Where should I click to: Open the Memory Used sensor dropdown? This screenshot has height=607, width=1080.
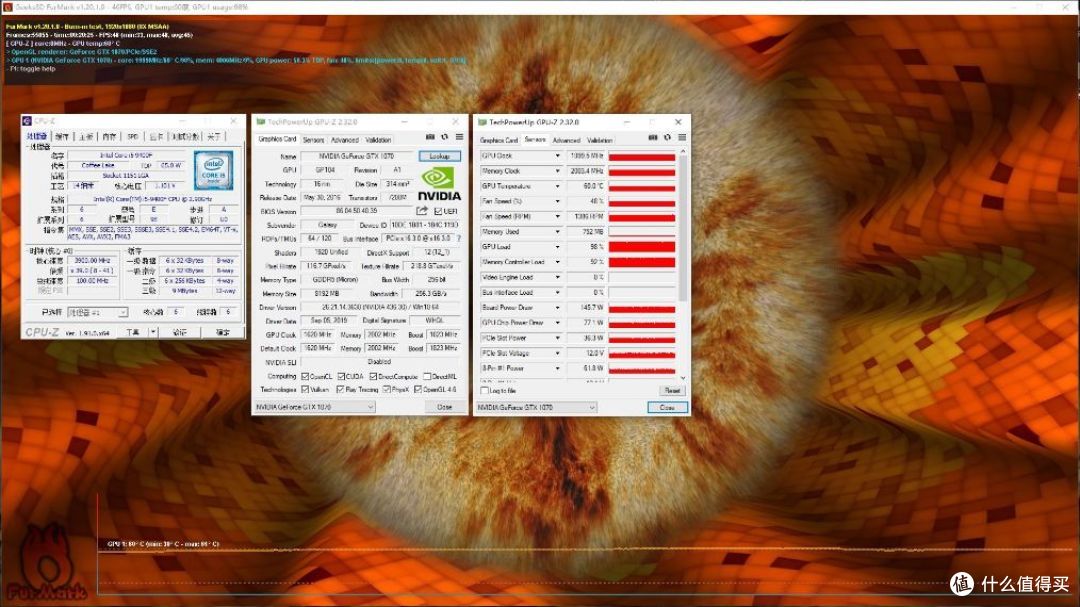(x=557, y=232)
